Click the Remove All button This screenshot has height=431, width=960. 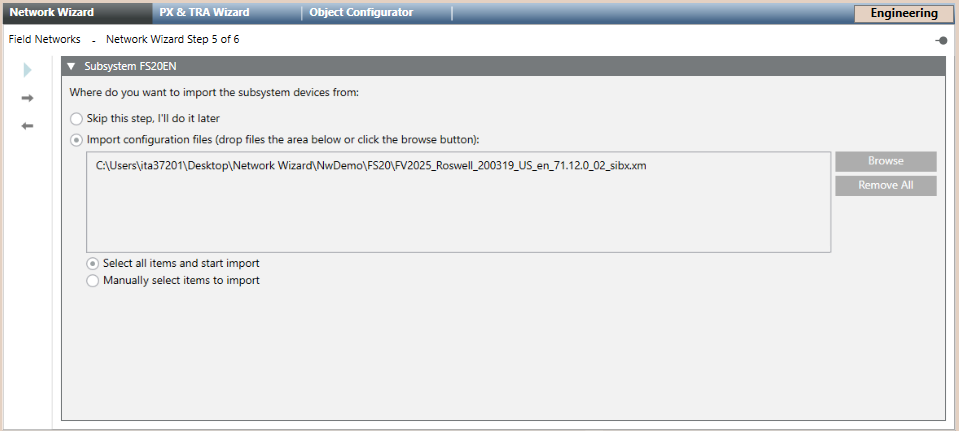(x=885, y=186)
